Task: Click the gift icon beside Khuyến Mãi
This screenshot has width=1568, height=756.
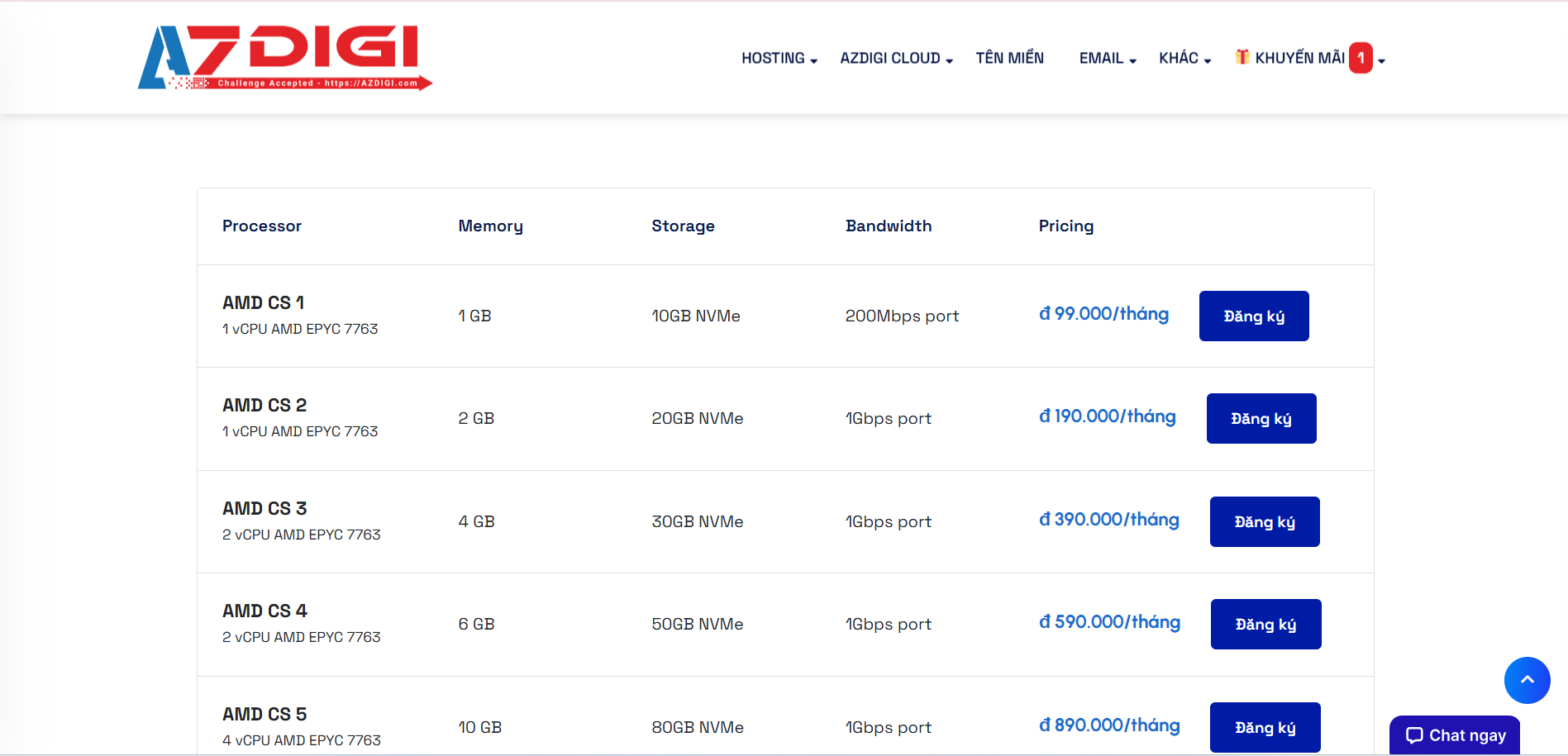Action: click(1242, 57)
